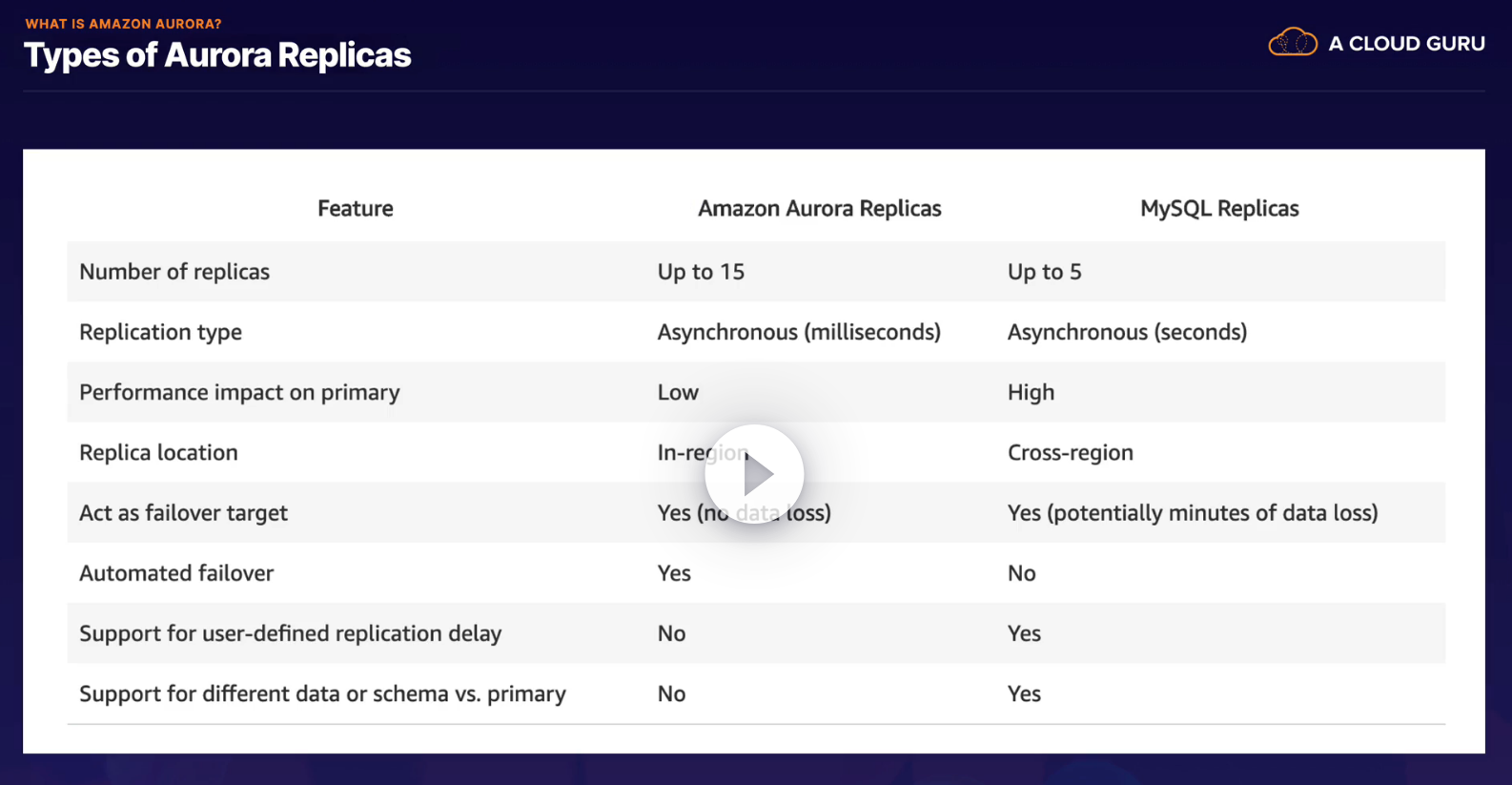Click the 'Up to 5' cell
1512x785 pixels.
pos(1044,272)
